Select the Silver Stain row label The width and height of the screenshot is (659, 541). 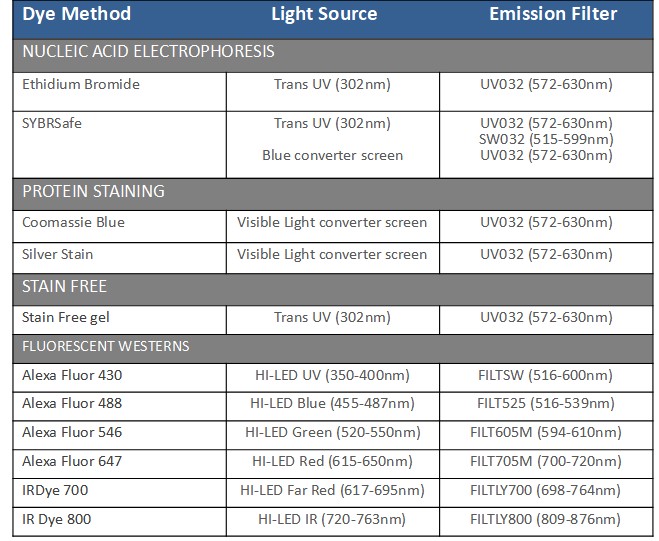click(x=58, y=254)
